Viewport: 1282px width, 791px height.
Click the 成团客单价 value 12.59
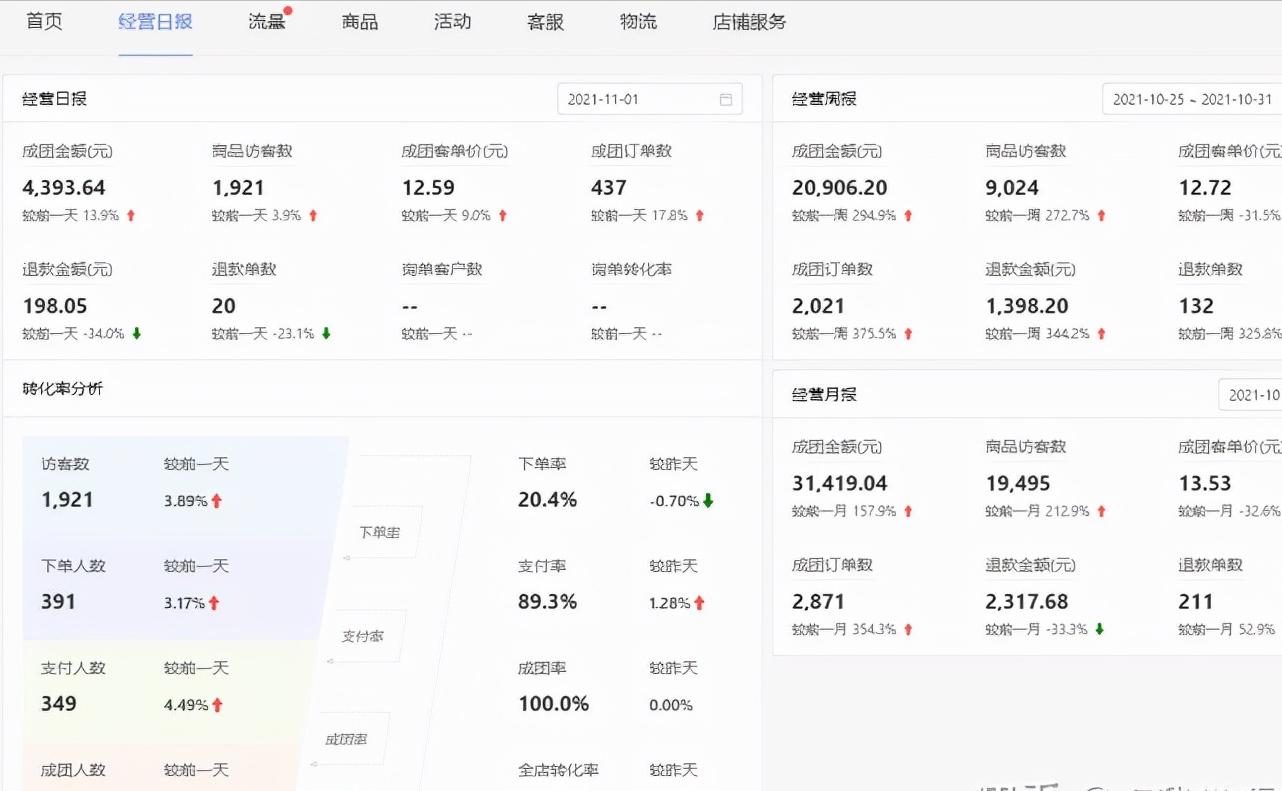click(428, 187)
